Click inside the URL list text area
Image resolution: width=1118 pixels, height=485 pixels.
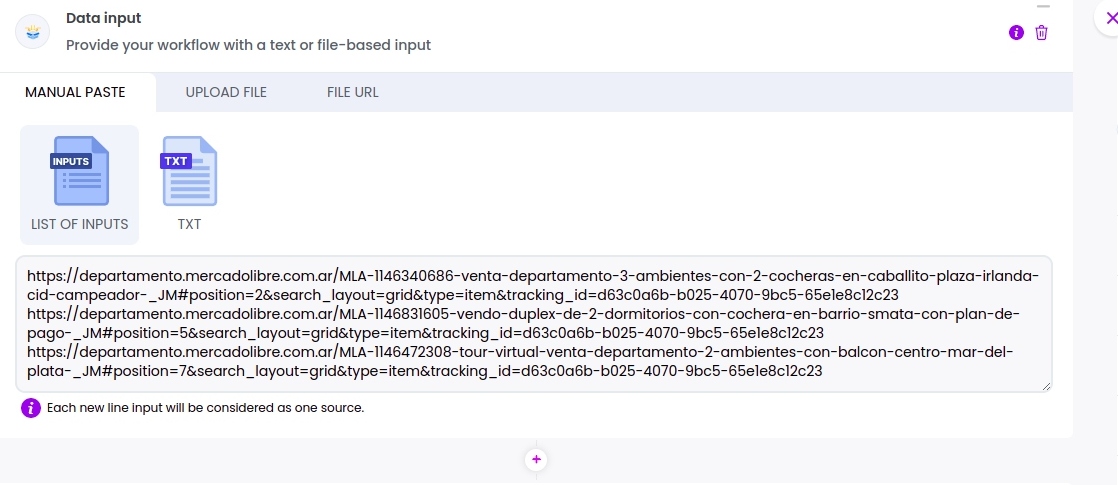pos(533,324)
